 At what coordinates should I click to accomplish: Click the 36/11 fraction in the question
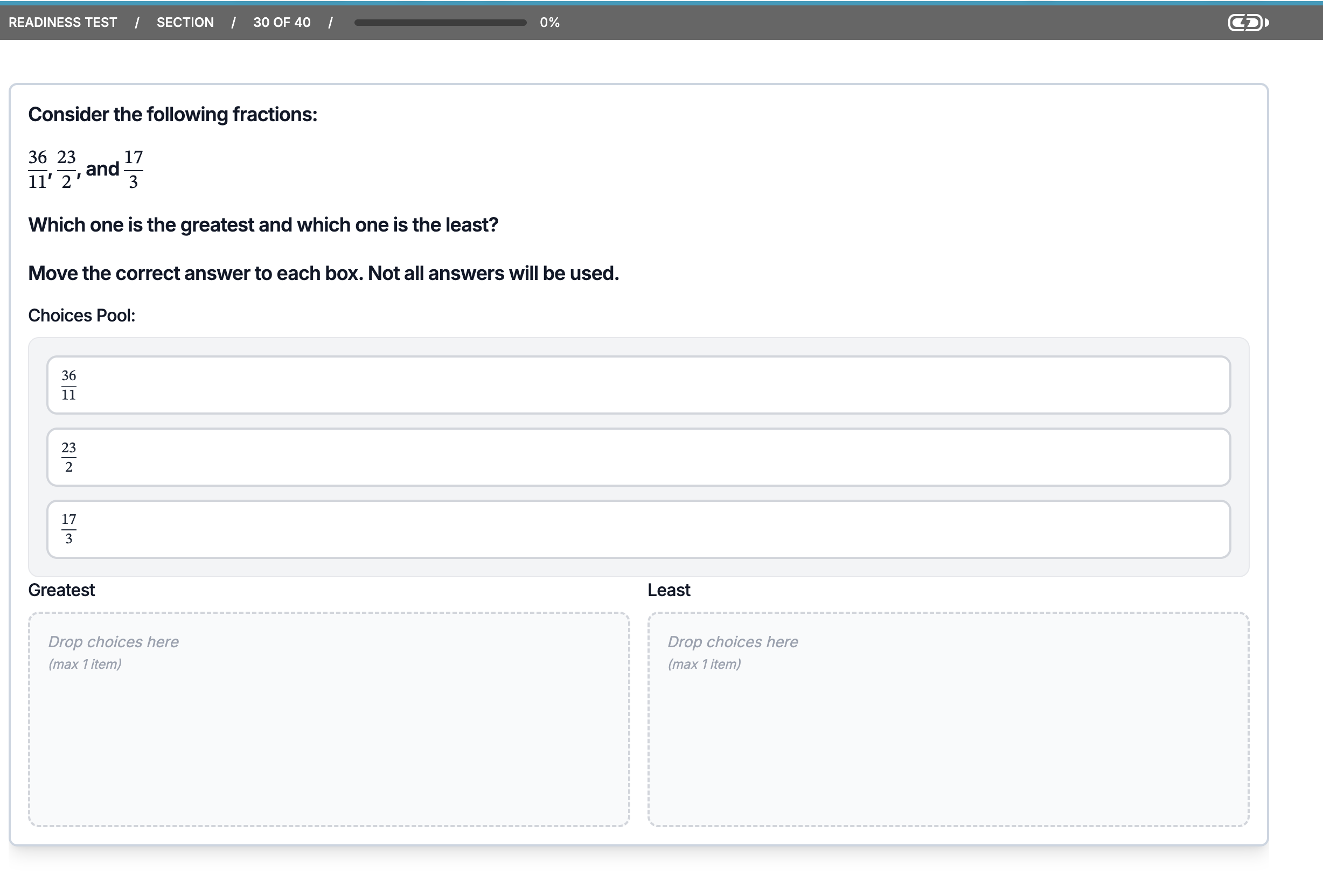click(38, 169)
